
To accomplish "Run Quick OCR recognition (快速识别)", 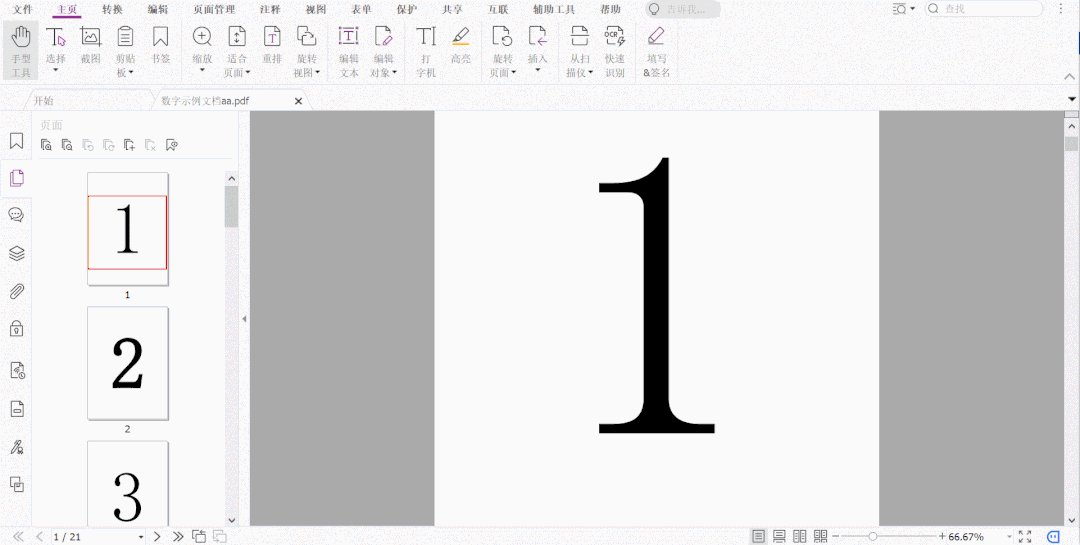I will tap(614, 50).
